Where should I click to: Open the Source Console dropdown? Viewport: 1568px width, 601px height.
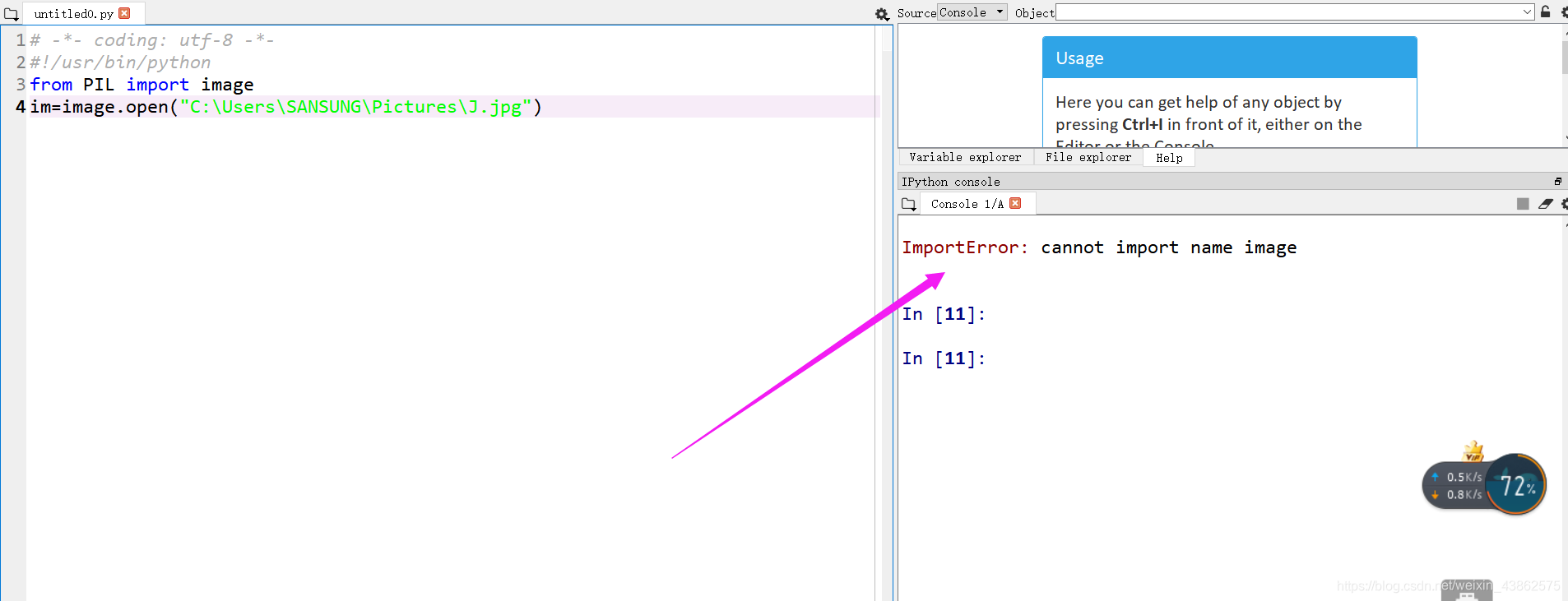coord(972,12)
